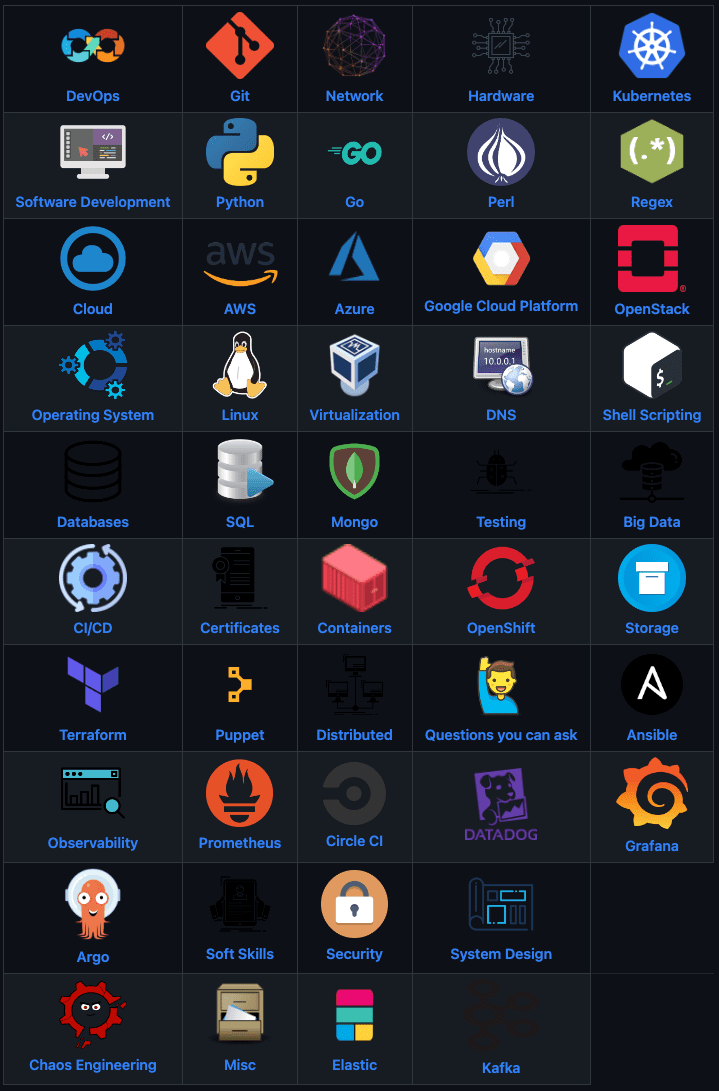Screen dimensions: 719x1091
Task: Follow the Shell Scripting text link
Action: click(x=651, y=415)
